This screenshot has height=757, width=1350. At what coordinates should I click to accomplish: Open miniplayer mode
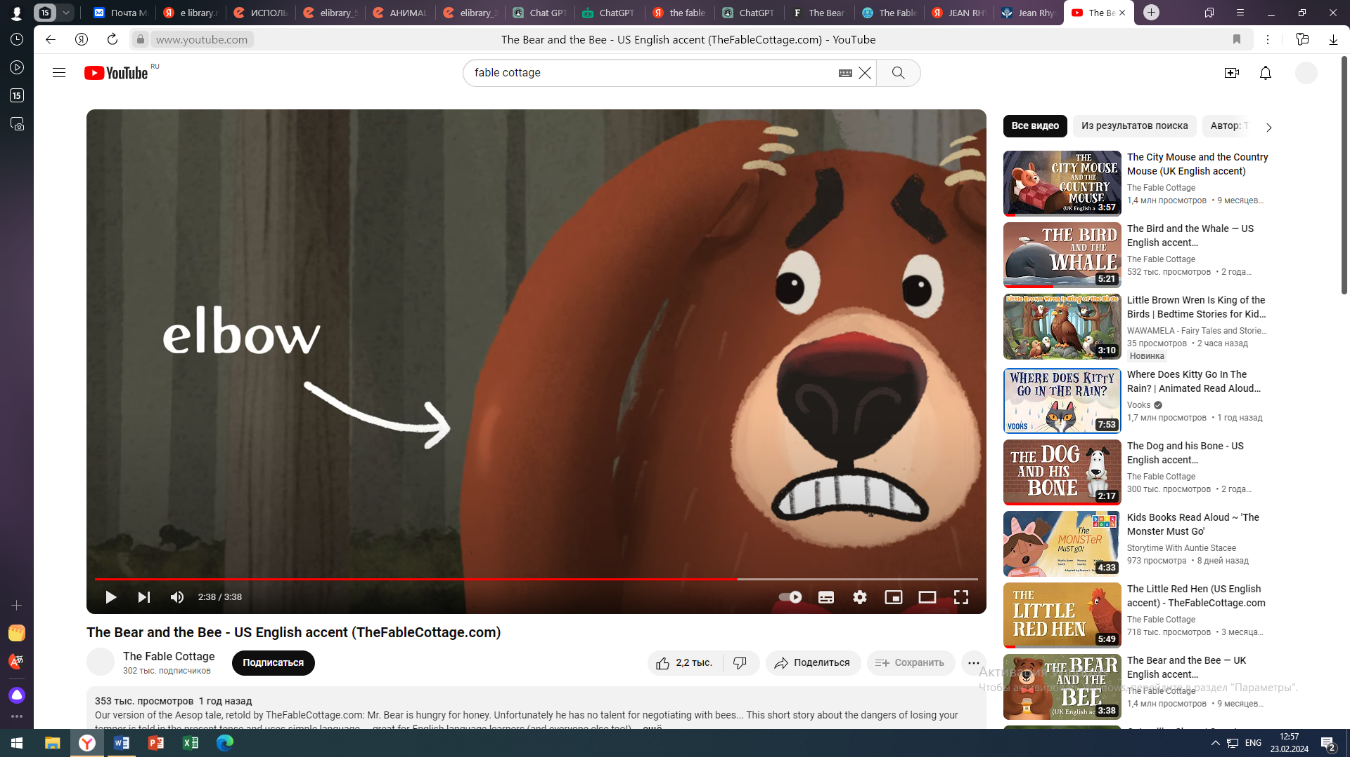point(893,597)
